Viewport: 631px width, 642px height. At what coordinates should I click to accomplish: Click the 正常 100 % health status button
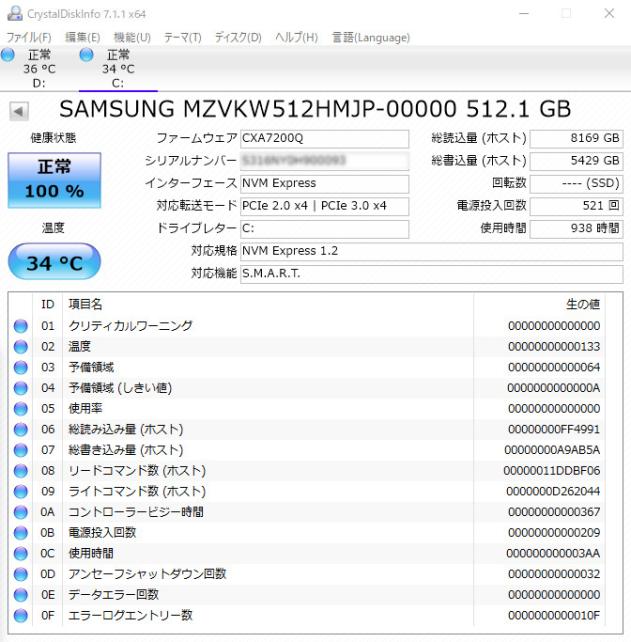[54, 180]
